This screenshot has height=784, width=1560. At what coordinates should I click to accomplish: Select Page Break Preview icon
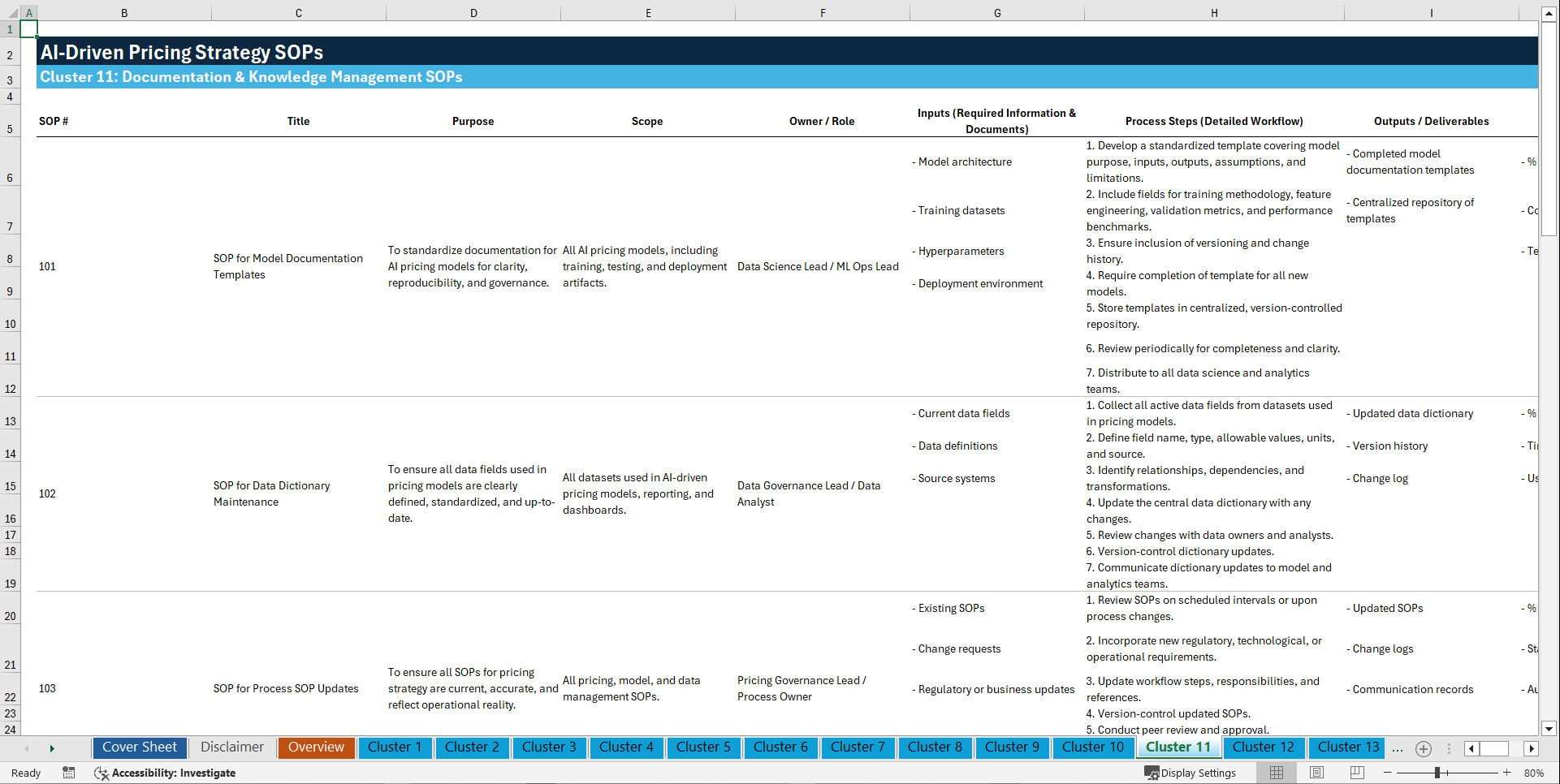point(1356,773)
